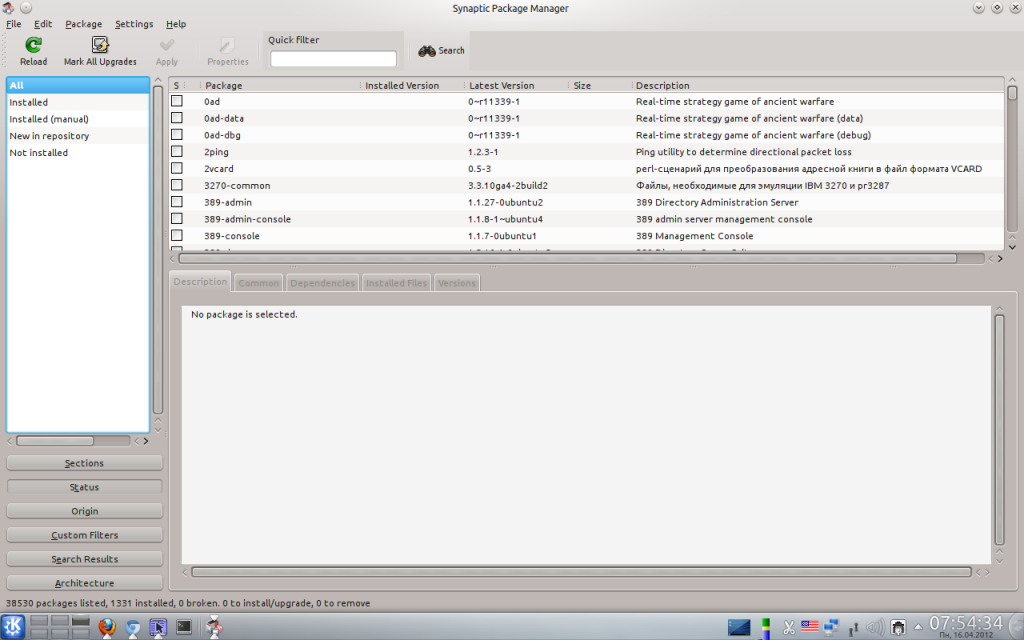Click the Status filter button

click(84, 487)
